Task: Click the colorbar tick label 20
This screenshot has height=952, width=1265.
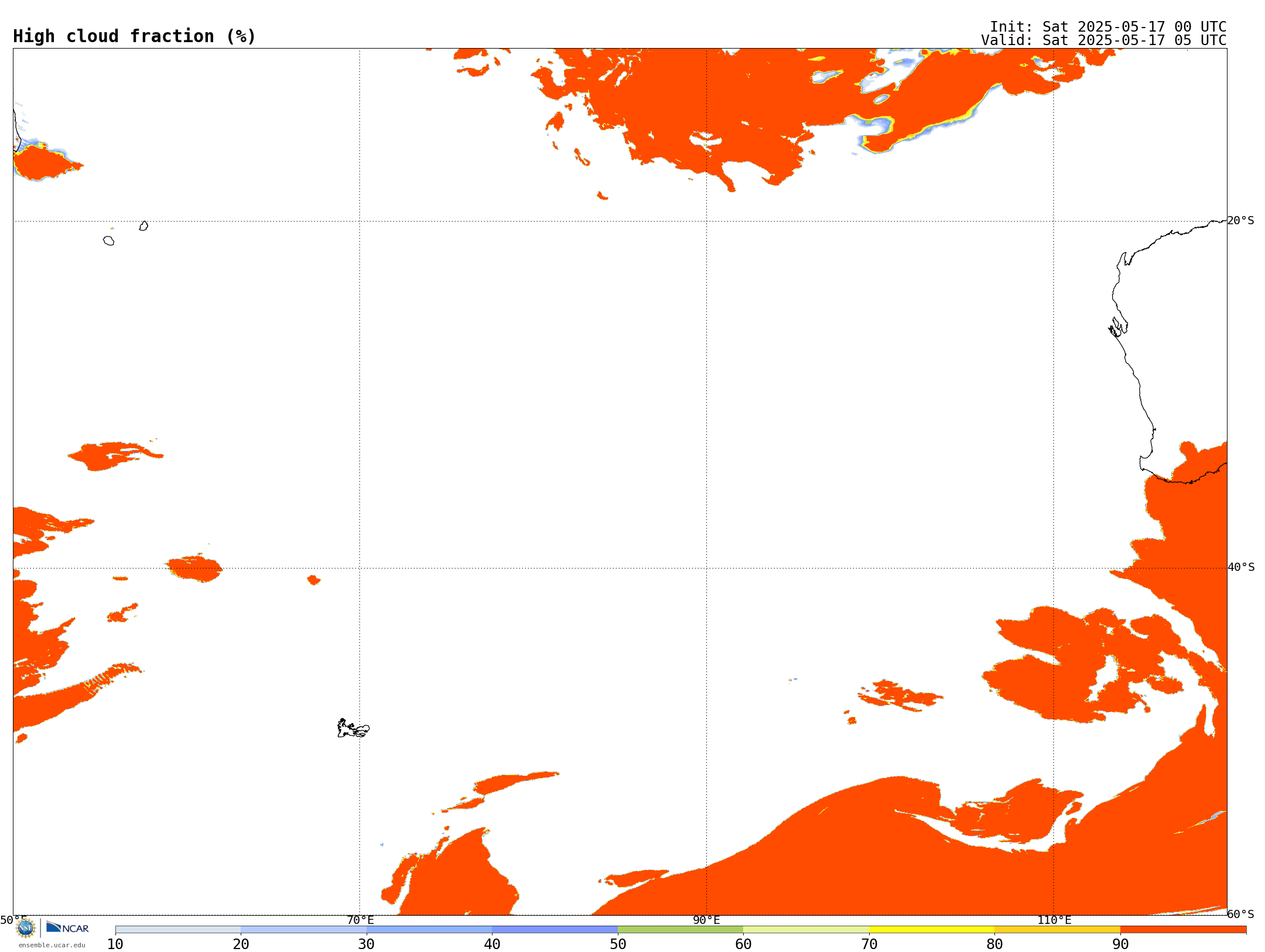Action: [x=241, y=944]
